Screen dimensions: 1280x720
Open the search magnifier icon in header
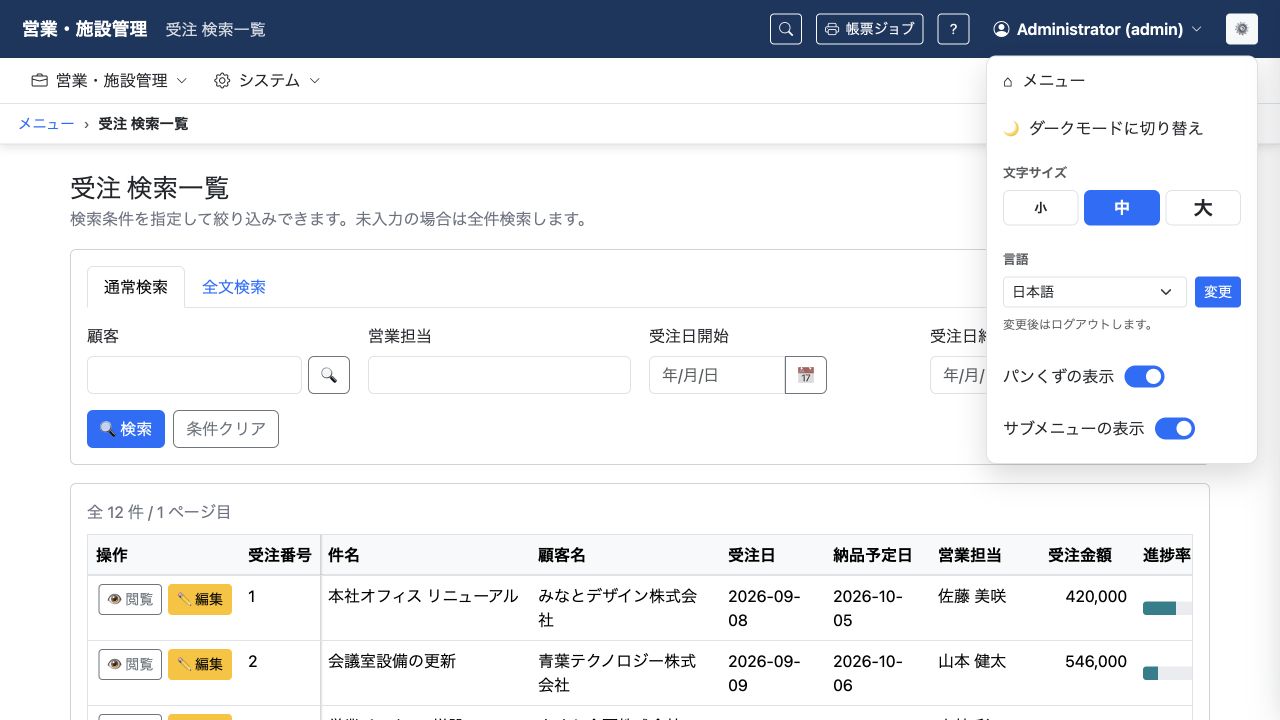pyautogui.click(x=786, y=29)
